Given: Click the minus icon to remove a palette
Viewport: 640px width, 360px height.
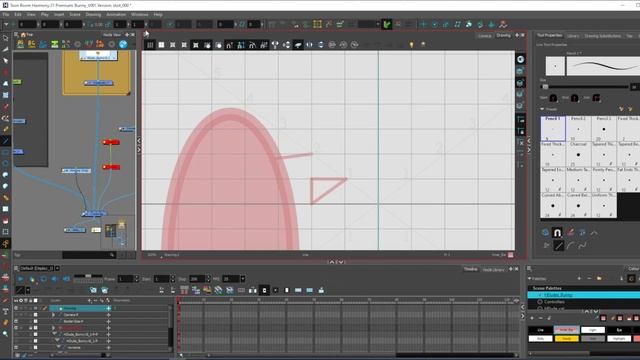Looking at the screenshot, I should click(589, 278).
